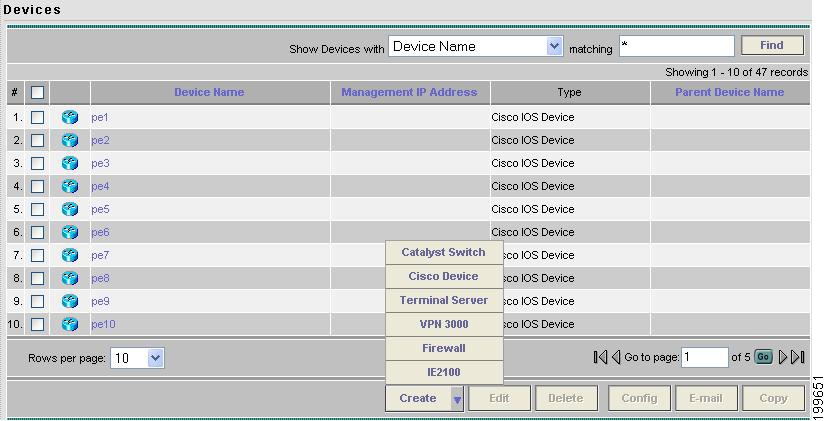
Task: Click the router icon for pe5
Action: click(x=70, y=209)
